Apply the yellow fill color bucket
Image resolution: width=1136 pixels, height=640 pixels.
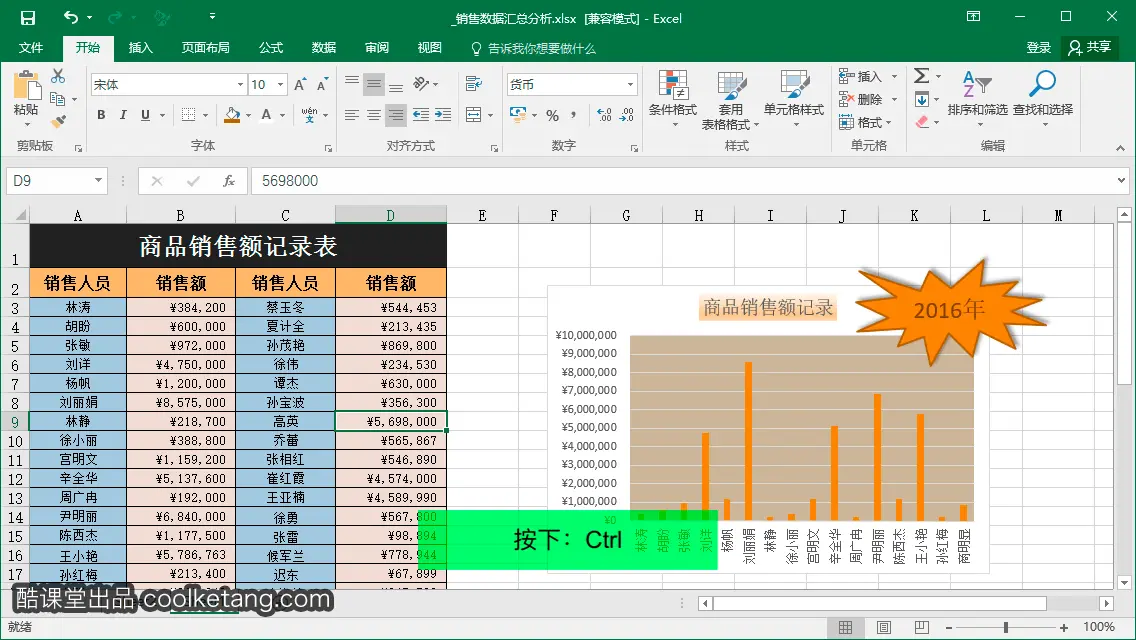[233, 115]
